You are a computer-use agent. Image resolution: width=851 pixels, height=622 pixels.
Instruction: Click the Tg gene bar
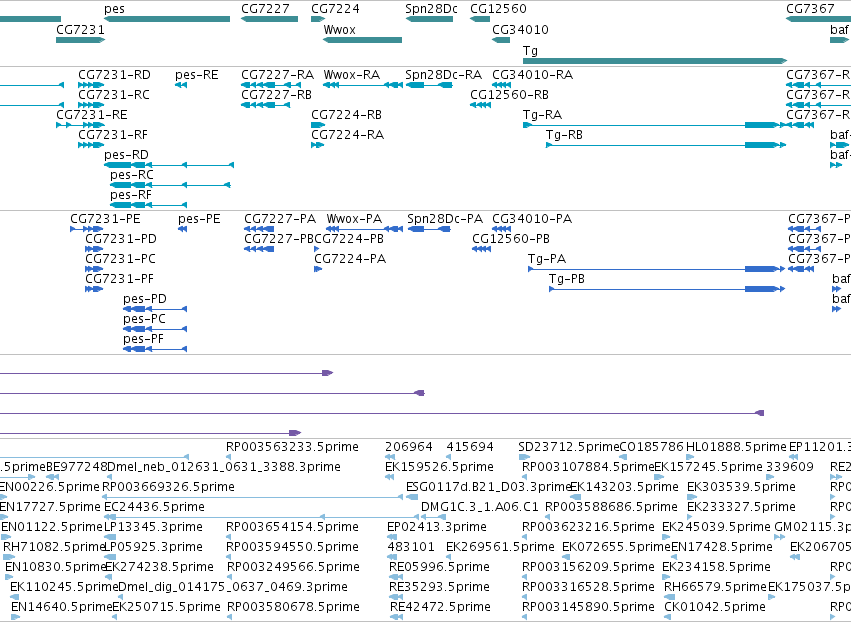tap(655, 60)
